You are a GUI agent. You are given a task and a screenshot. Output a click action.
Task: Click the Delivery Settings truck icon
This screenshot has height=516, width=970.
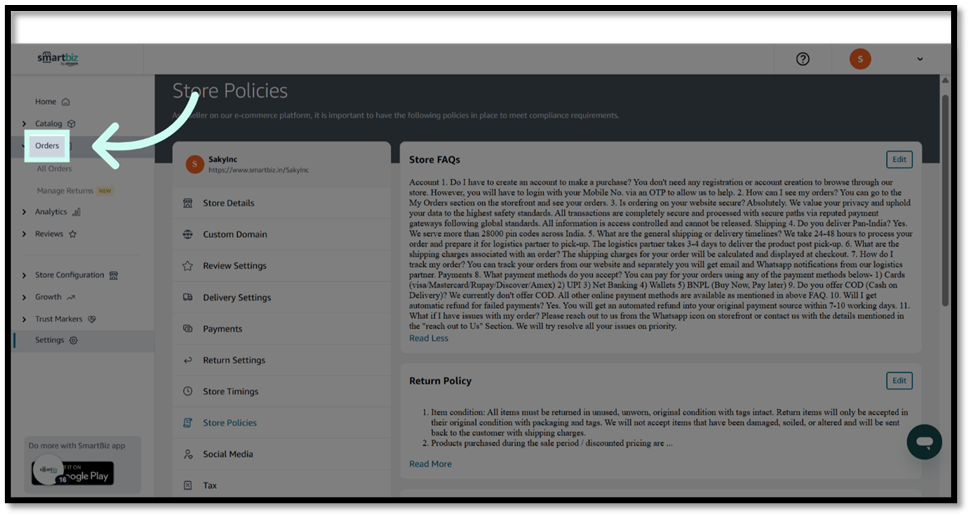[188, 297]
